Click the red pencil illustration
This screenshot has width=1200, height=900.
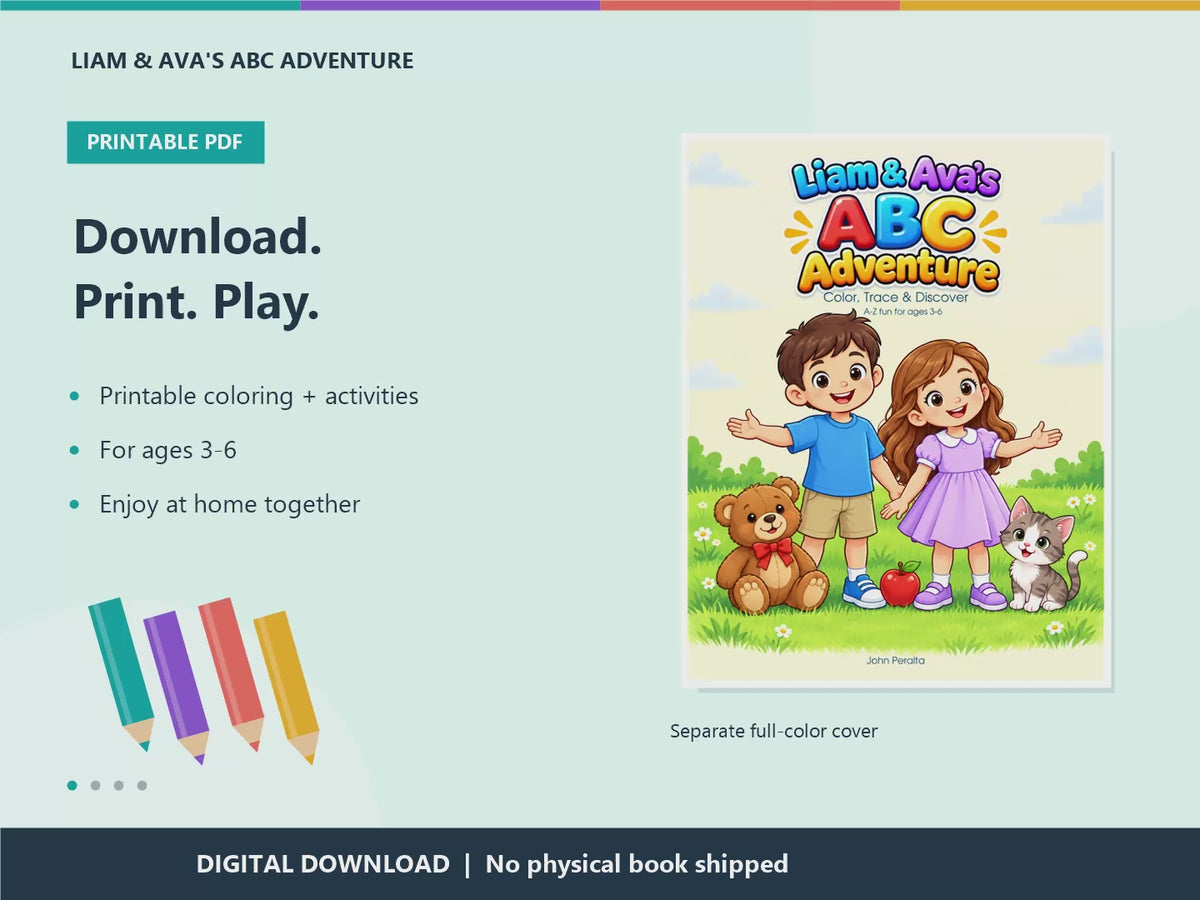[x=231, y=673]
